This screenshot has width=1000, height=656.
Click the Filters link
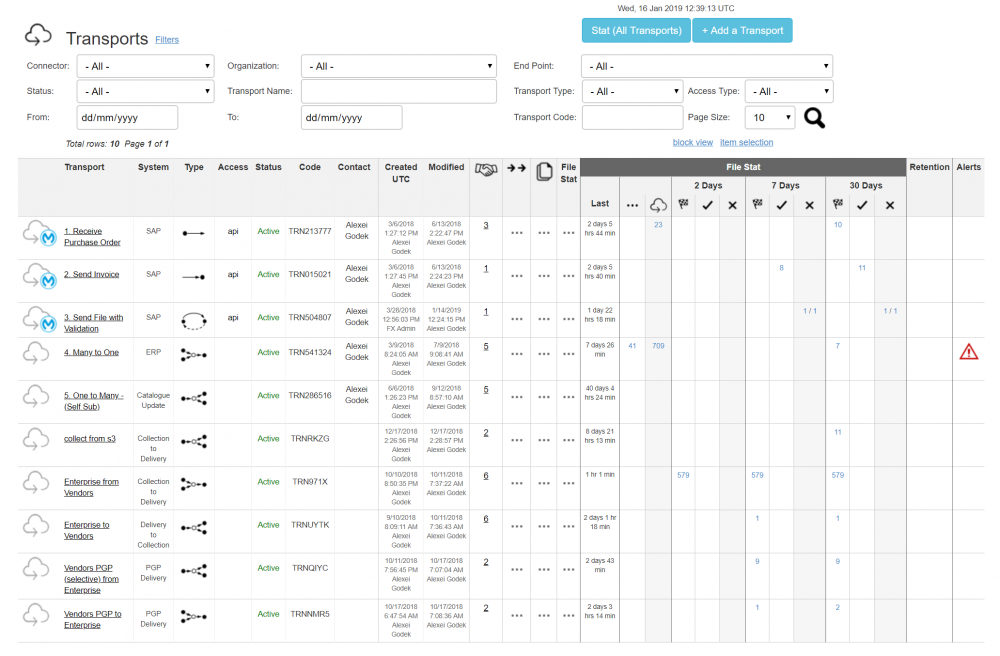tap(167, 40)
